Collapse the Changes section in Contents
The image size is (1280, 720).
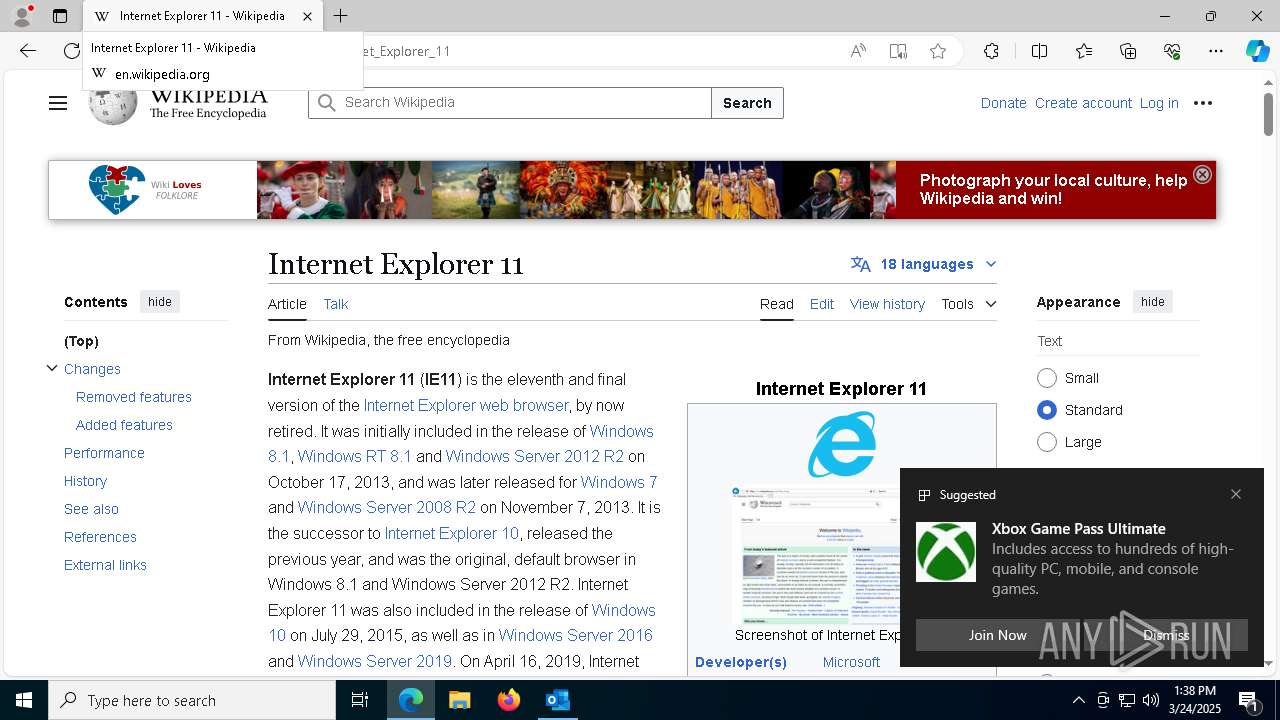52,368
